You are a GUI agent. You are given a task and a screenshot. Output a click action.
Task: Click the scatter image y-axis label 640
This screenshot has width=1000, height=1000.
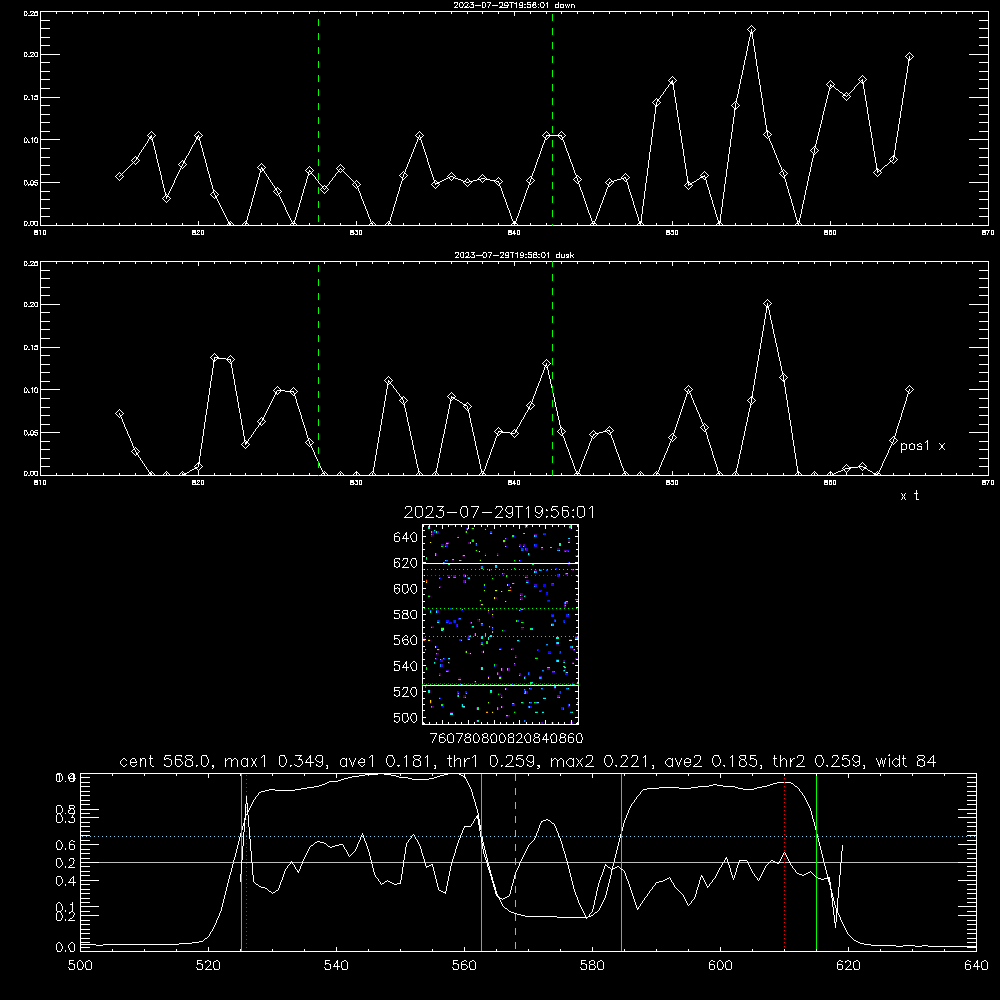click(x=406, y=538)
